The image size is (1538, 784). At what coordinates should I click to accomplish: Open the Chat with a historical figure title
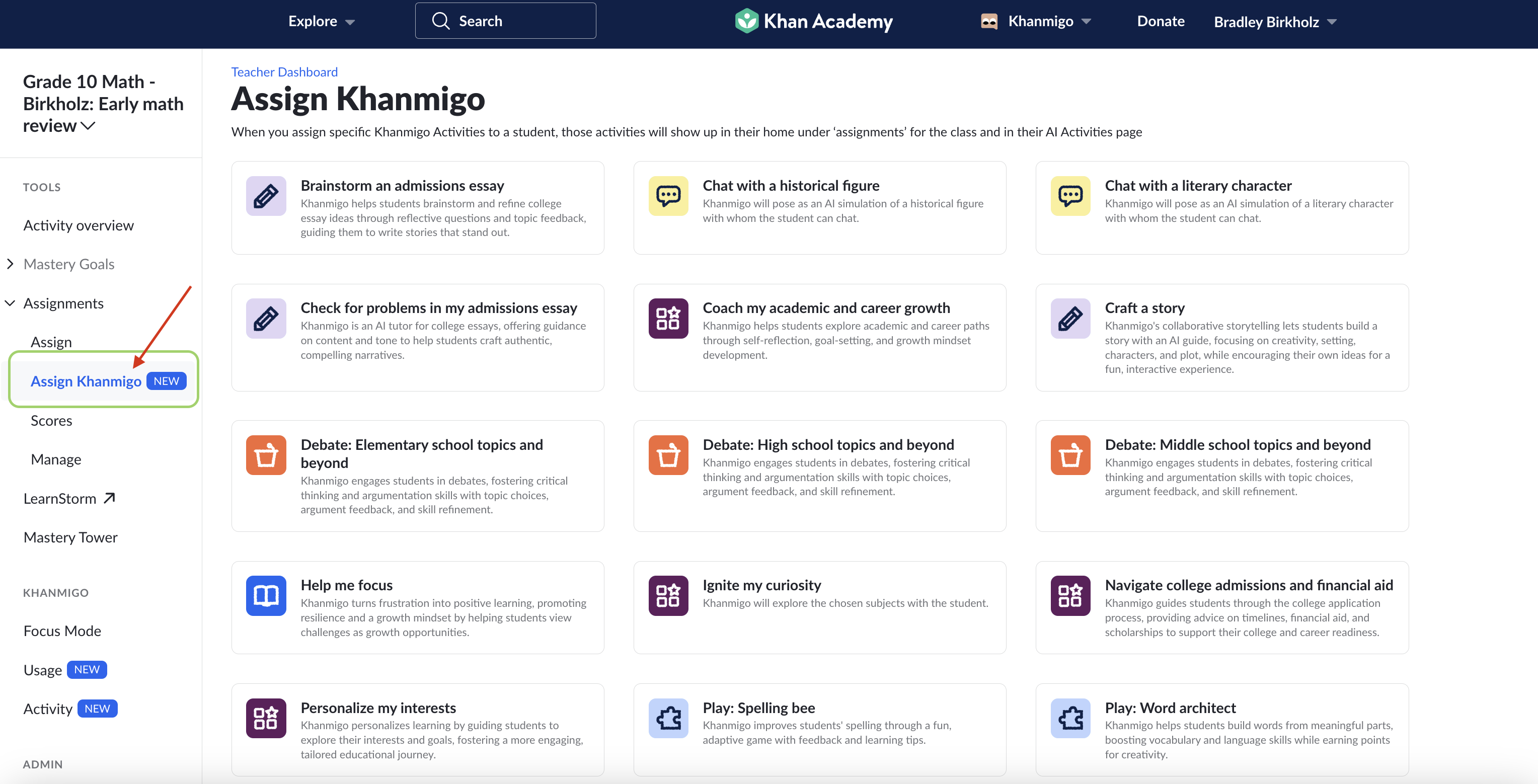click(791, 186)
